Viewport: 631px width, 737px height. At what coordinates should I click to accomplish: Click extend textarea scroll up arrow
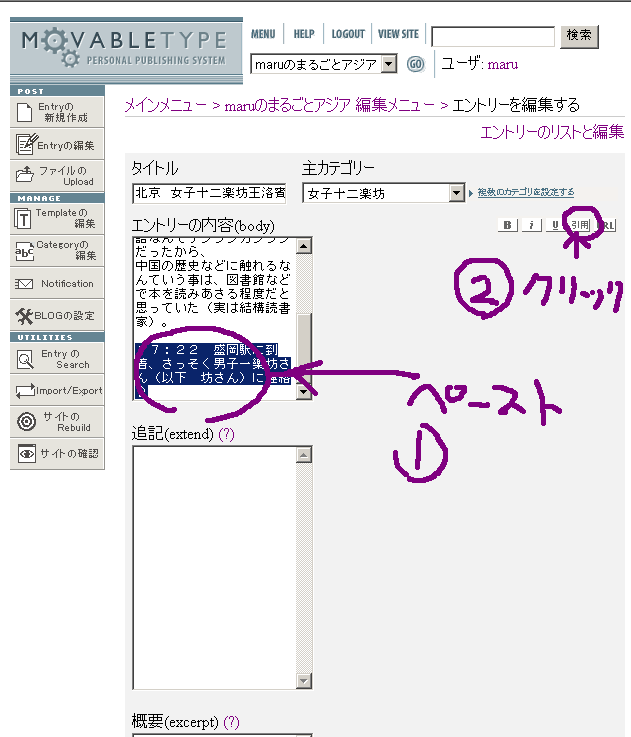pyautogui.click(x=304, y=455)
